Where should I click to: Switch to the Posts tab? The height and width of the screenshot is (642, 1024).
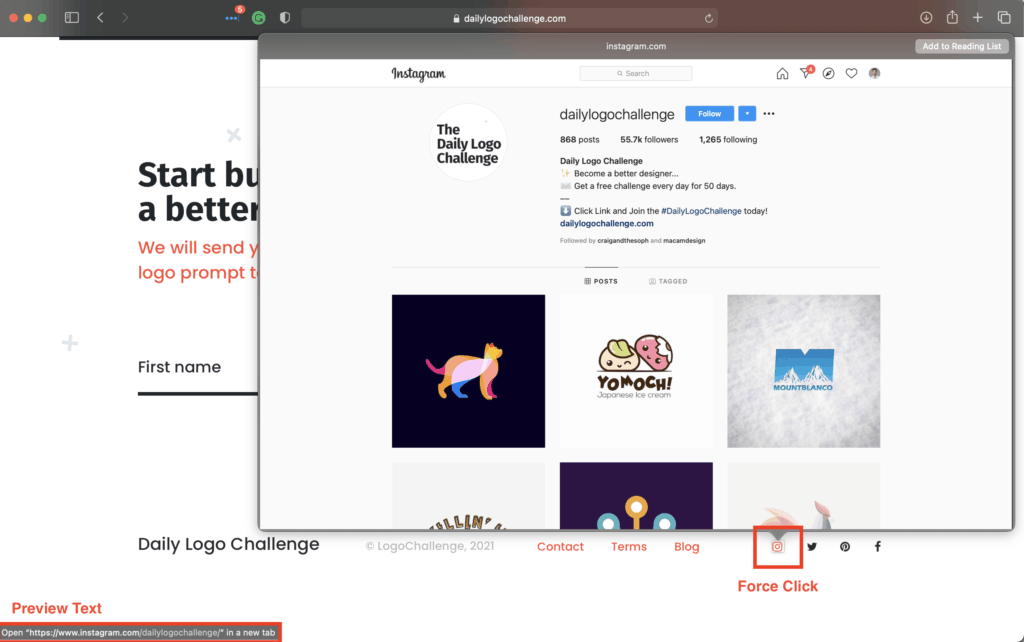point(601,281)
